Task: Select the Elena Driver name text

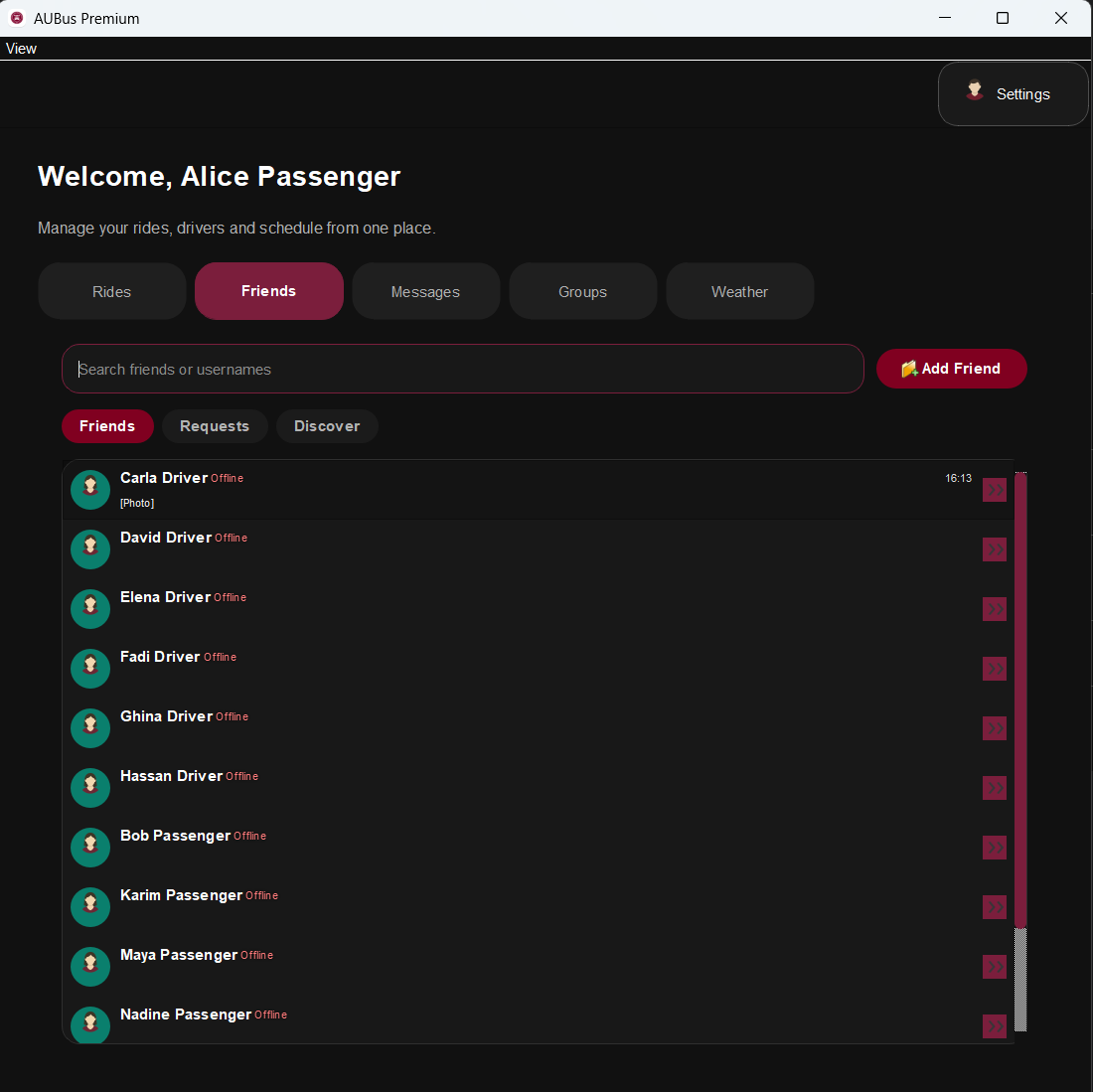Action: (x=165, y=597)
